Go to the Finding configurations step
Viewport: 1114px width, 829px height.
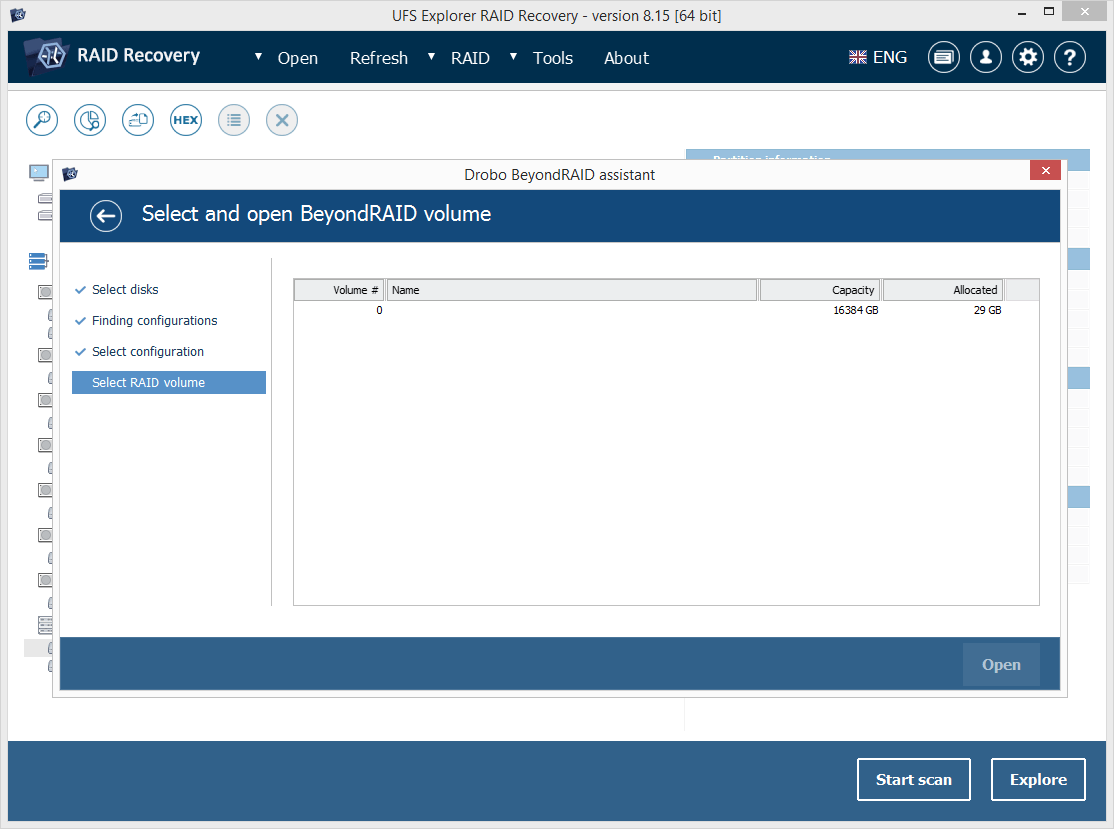(154, 320)
